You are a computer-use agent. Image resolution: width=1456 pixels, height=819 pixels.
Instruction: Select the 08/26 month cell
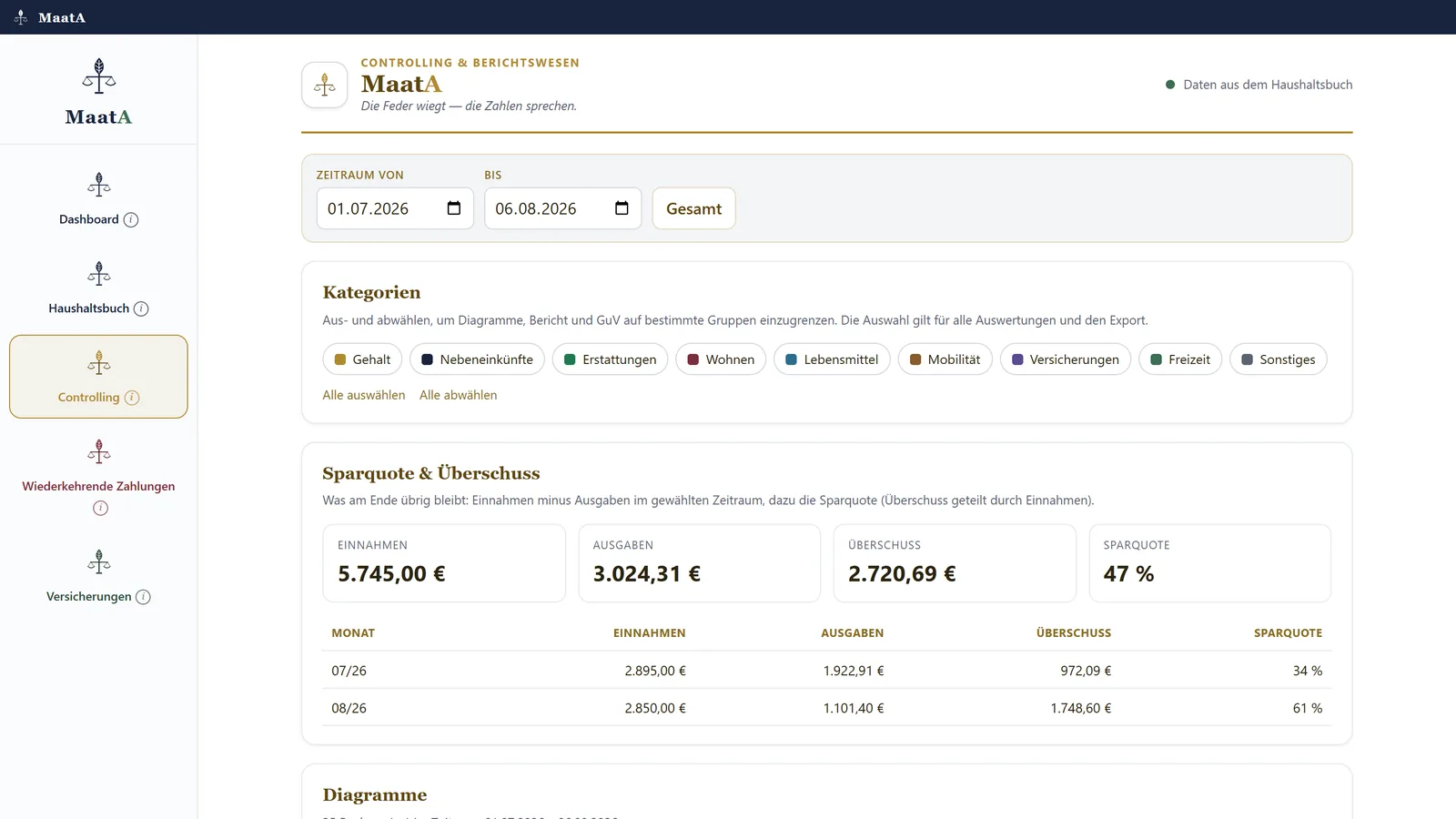[349, 708]
